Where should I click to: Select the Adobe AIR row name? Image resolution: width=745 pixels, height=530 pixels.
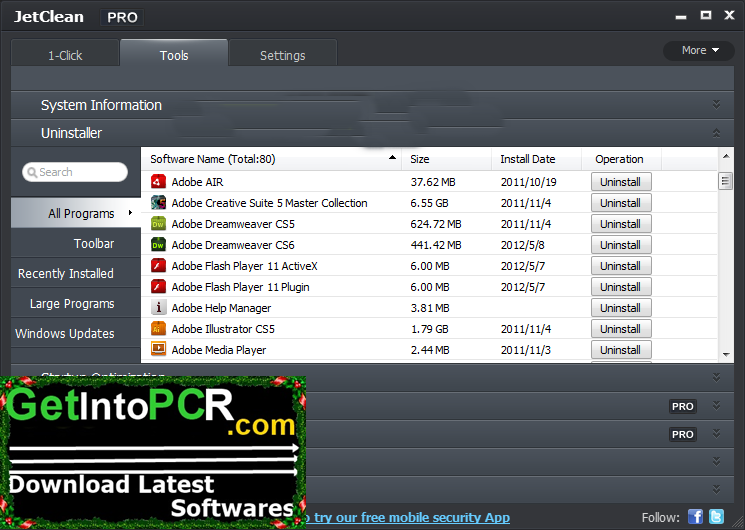pyautogui.click(x=197, y=182)
